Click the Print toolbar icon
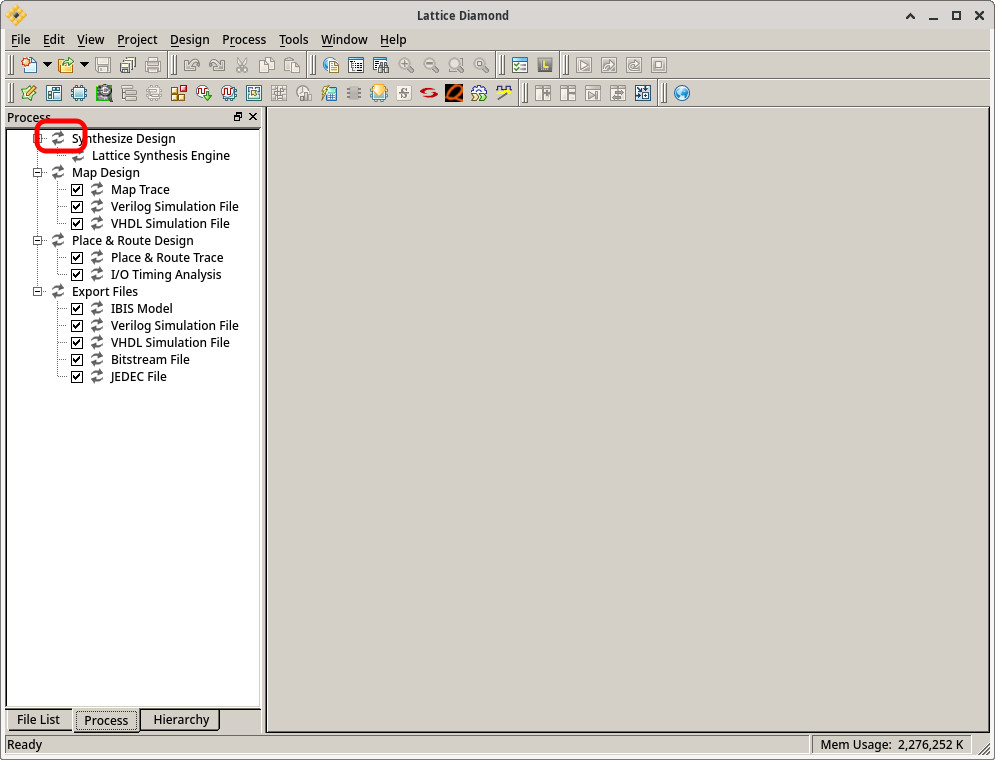Viewport: 995px width, 760px height. pos(153,65)
